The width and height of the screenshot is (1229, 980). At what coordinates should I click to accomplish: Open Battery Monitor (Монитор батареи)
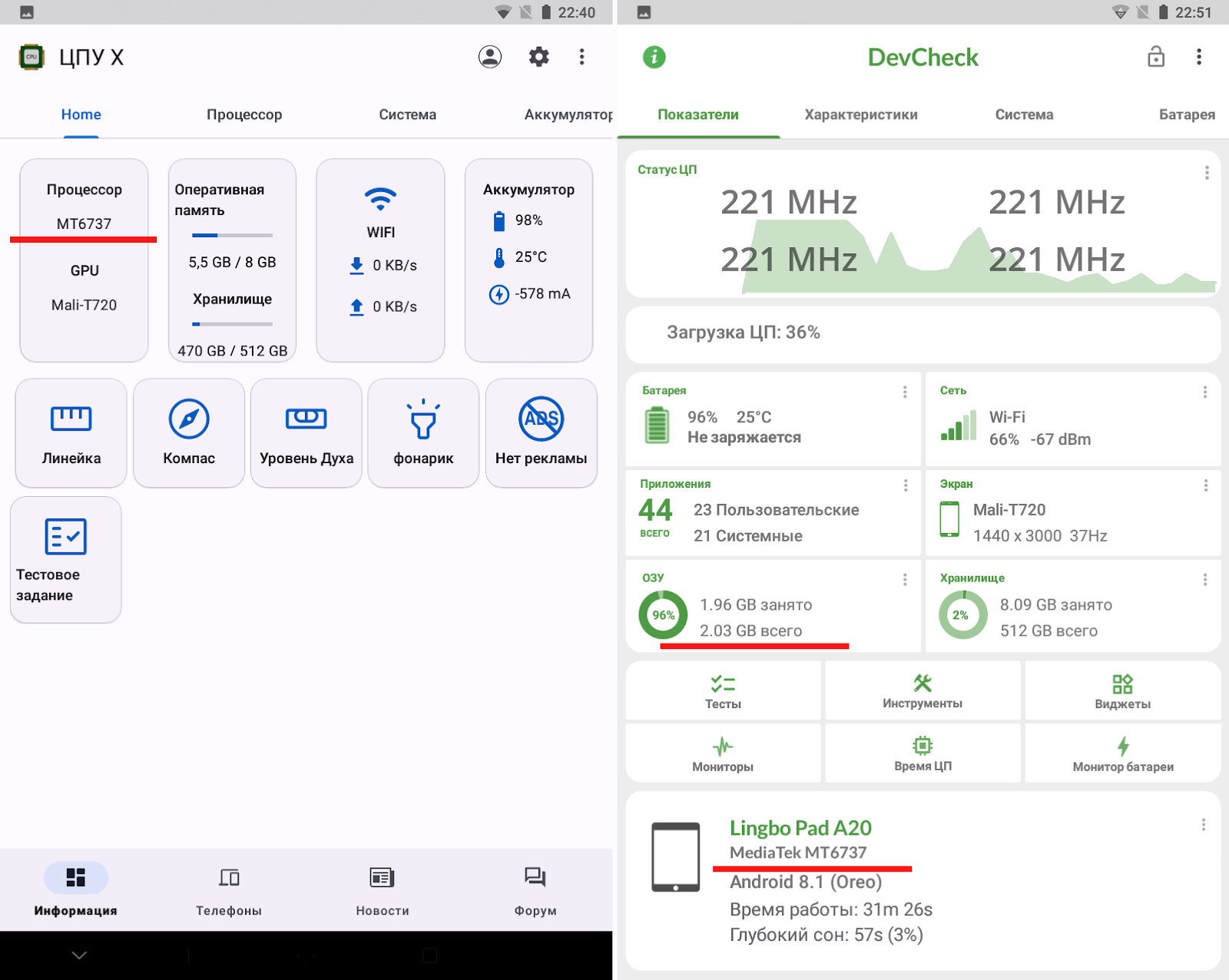coord(1122,753)
